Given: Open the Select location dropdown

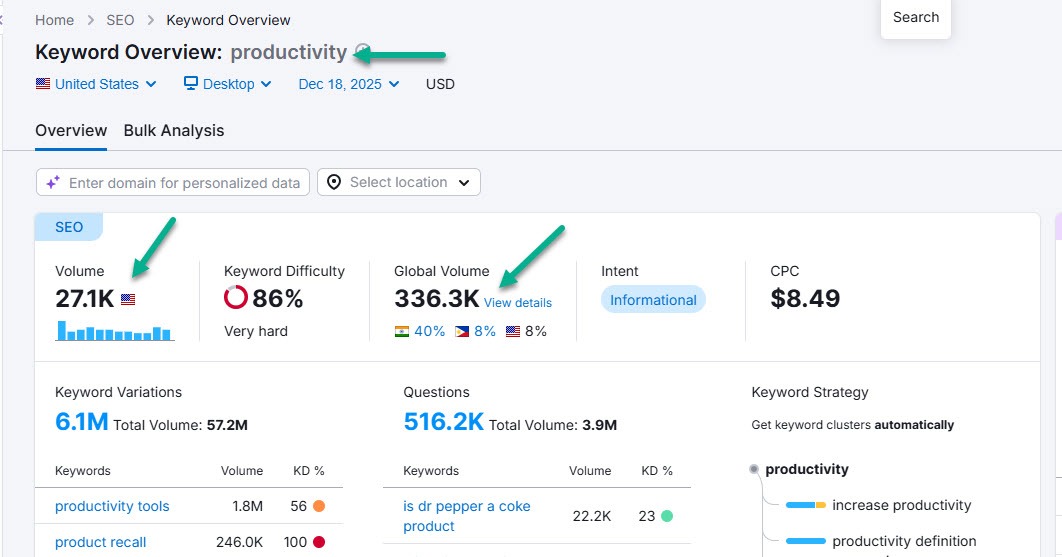Looking at the screenshot, I should tap(399, 182).
